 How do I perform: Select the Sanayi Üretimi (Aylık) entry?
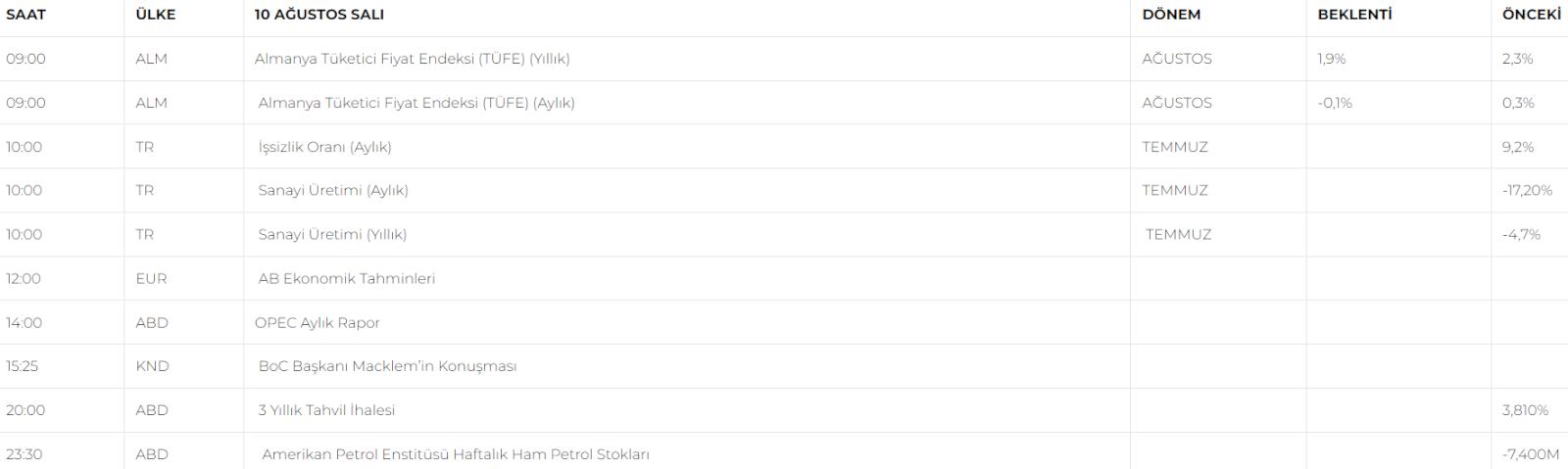(333, 191)
